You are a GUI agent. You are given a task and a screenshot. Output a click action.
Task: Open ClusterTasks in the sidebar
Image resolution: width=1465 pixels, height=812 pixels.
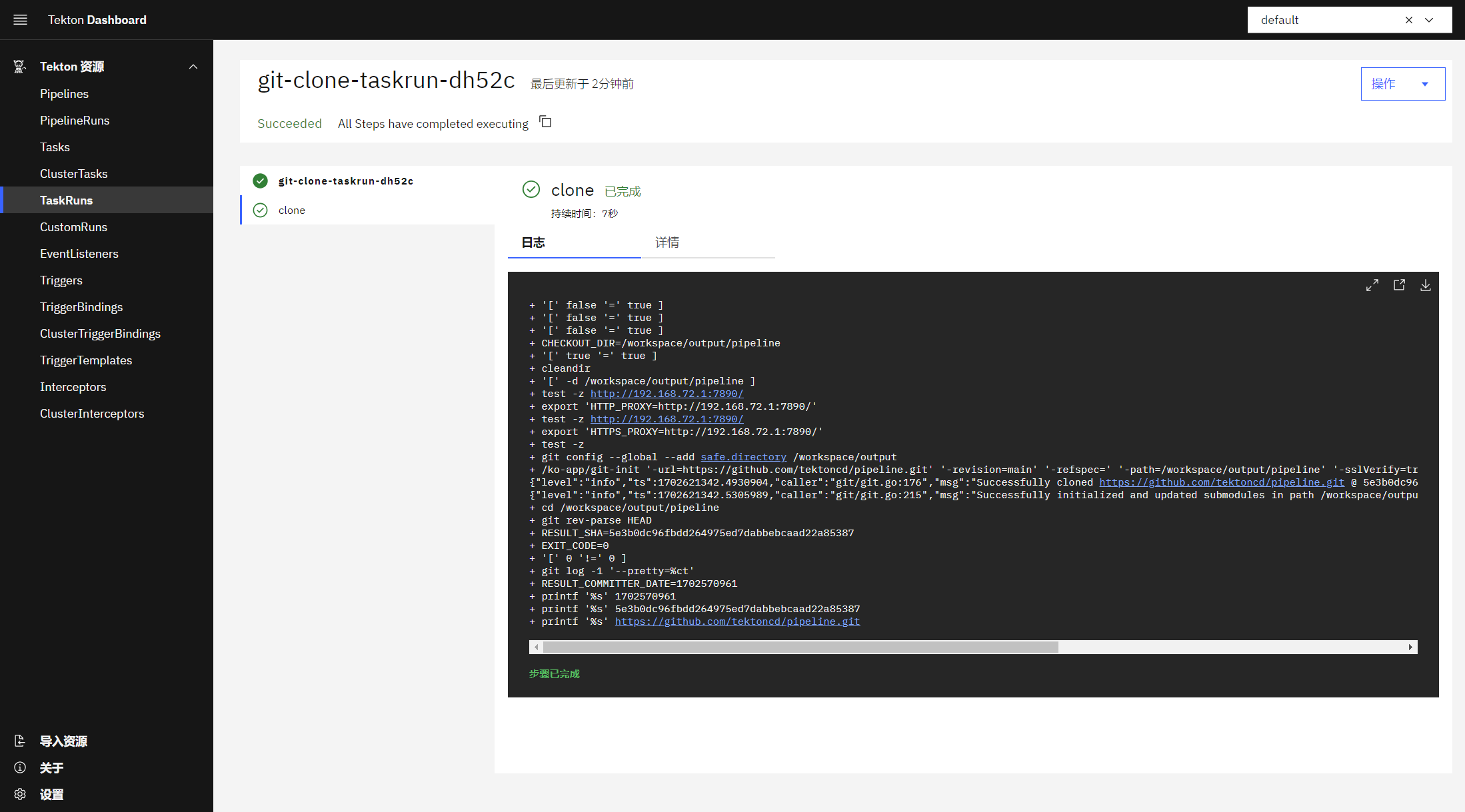(107, 174)
